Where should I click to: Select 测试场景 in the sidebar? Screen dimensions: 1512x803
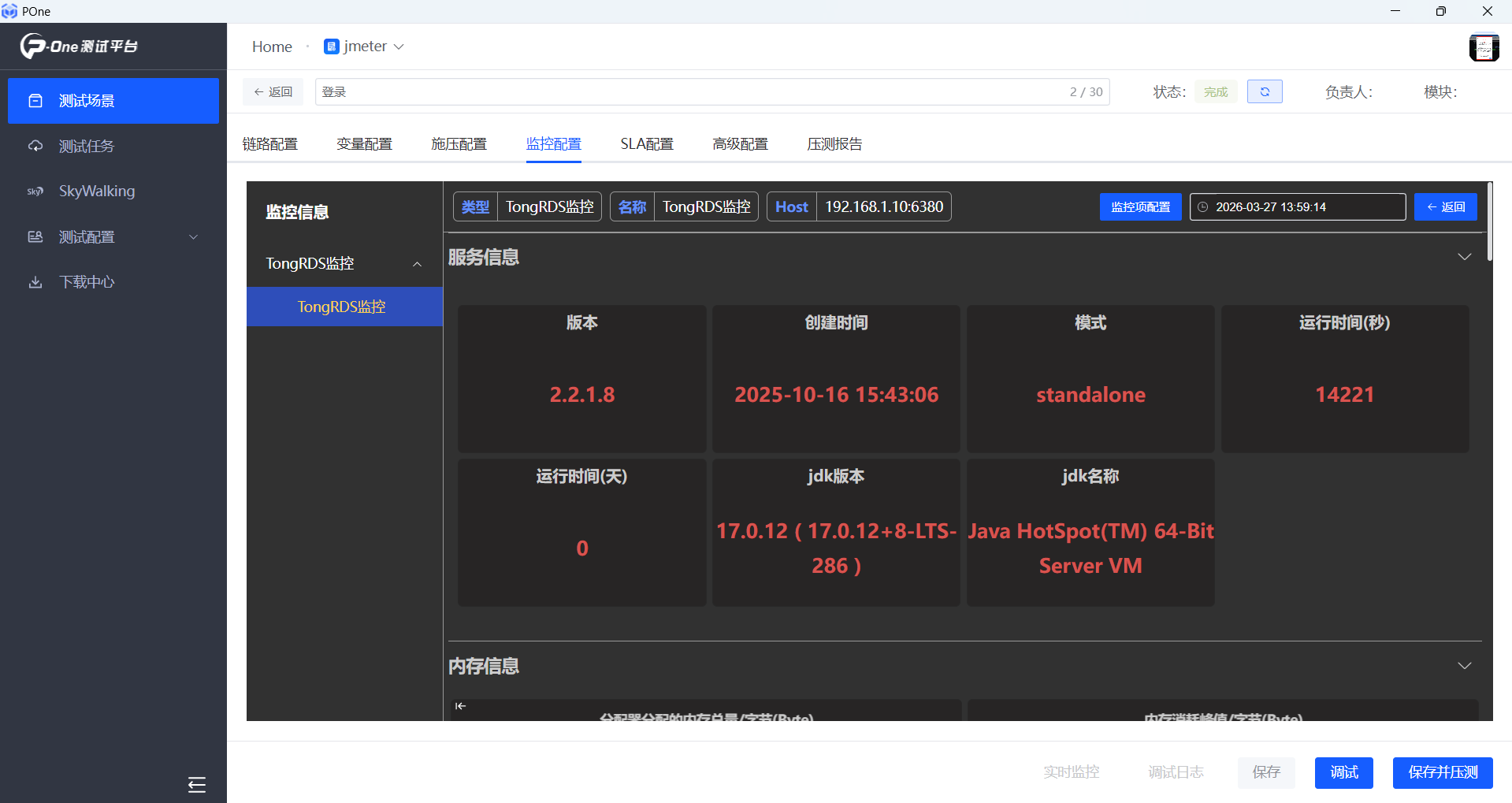click(113, 101)
